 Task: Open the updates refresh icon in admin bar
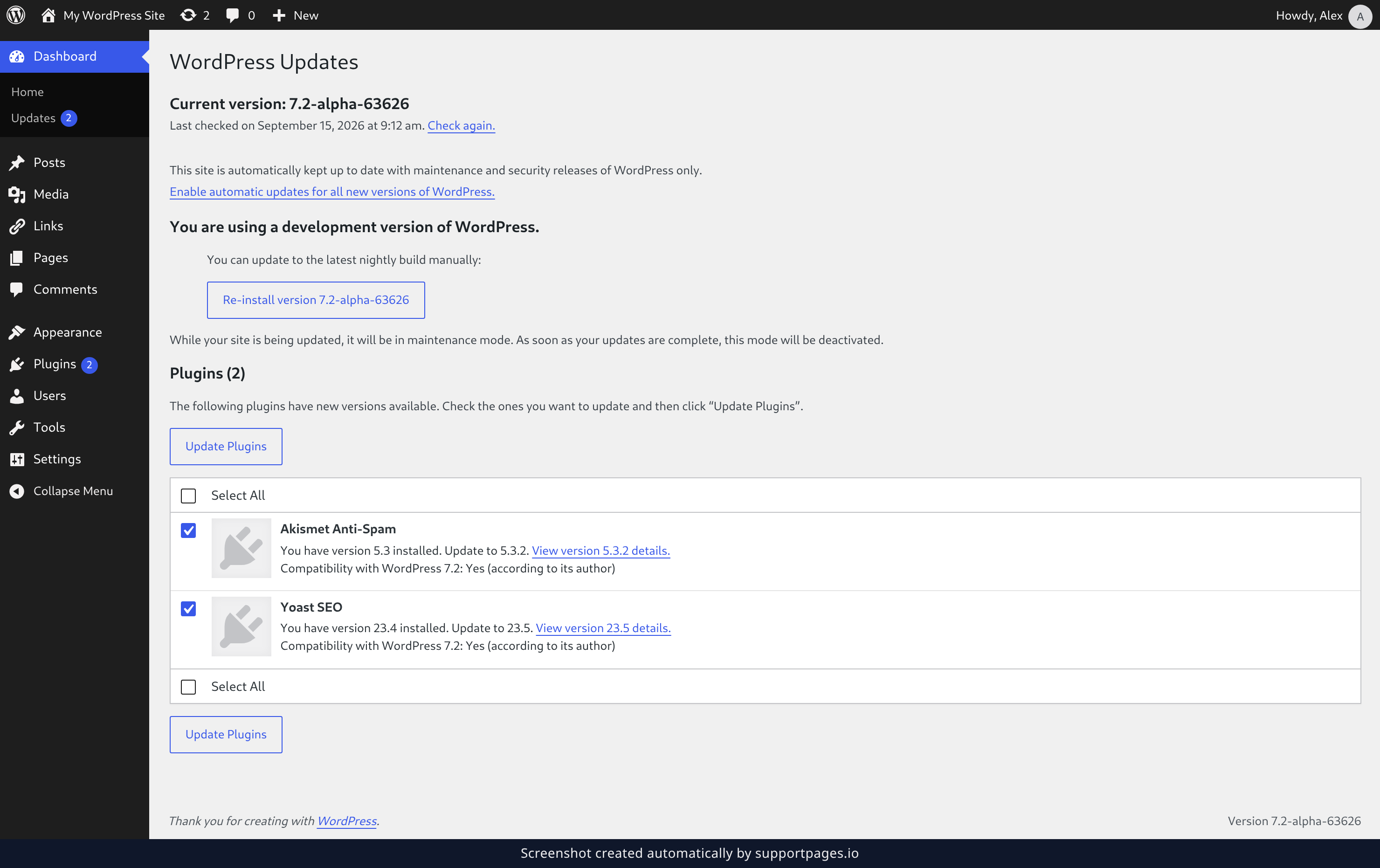(x=188, y=15)
